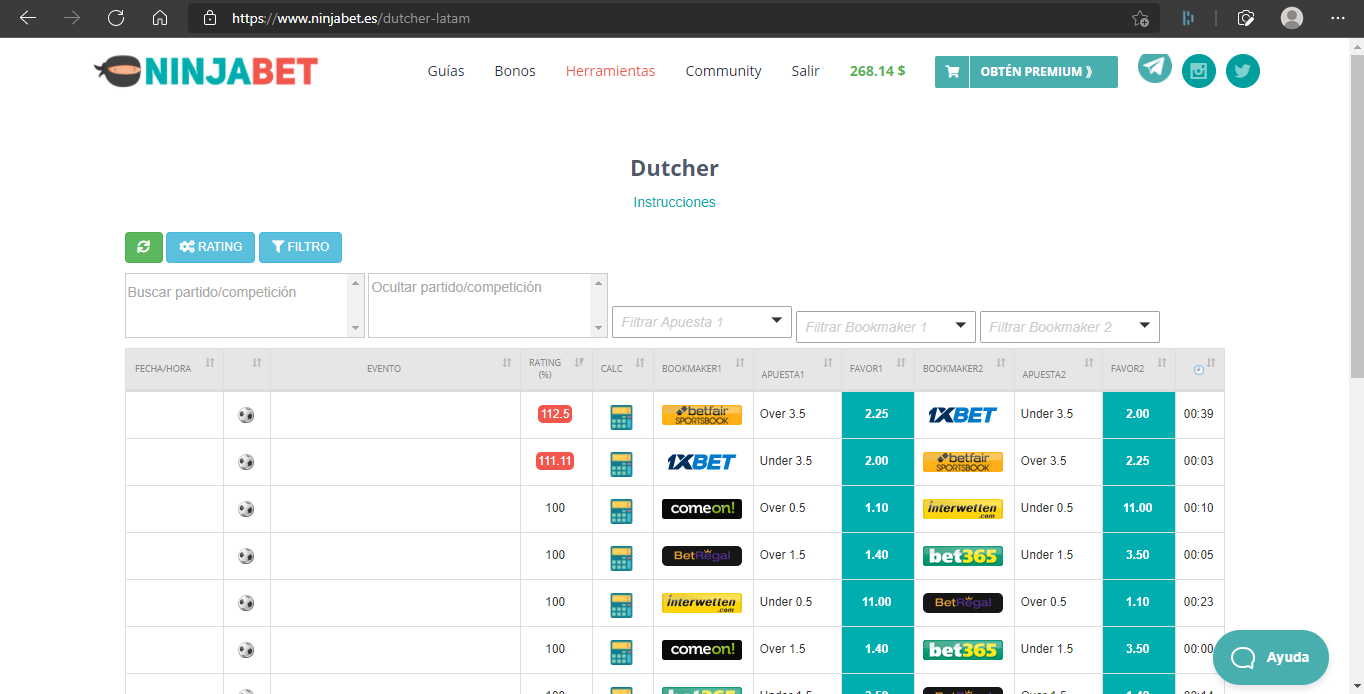Click Ocultar partido/competición field
This screenshot has height=694, width=1364.
pos(480,305)
